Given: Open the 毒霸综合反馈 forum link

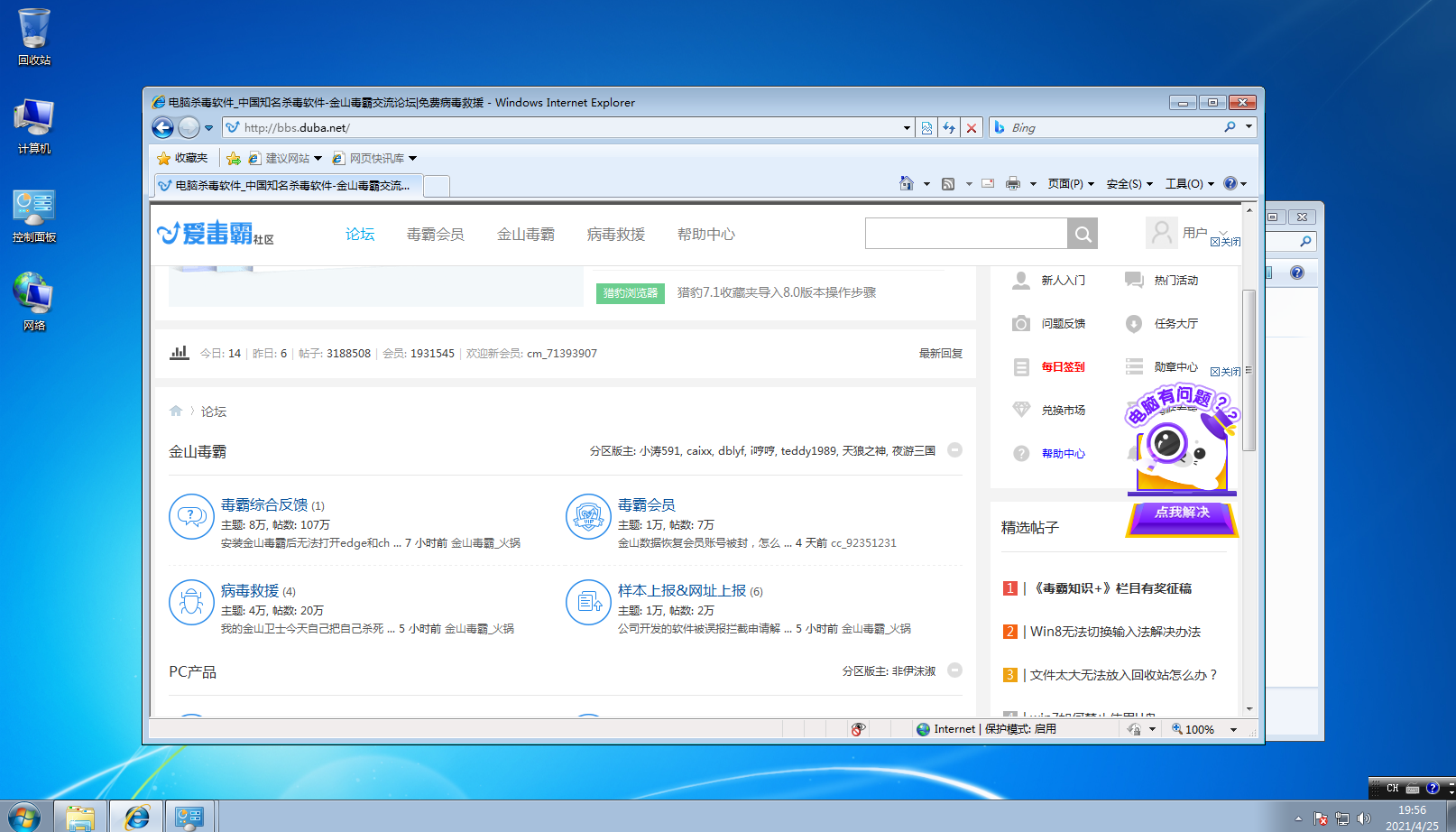Looking at the screenshot, I should (264, 505).
